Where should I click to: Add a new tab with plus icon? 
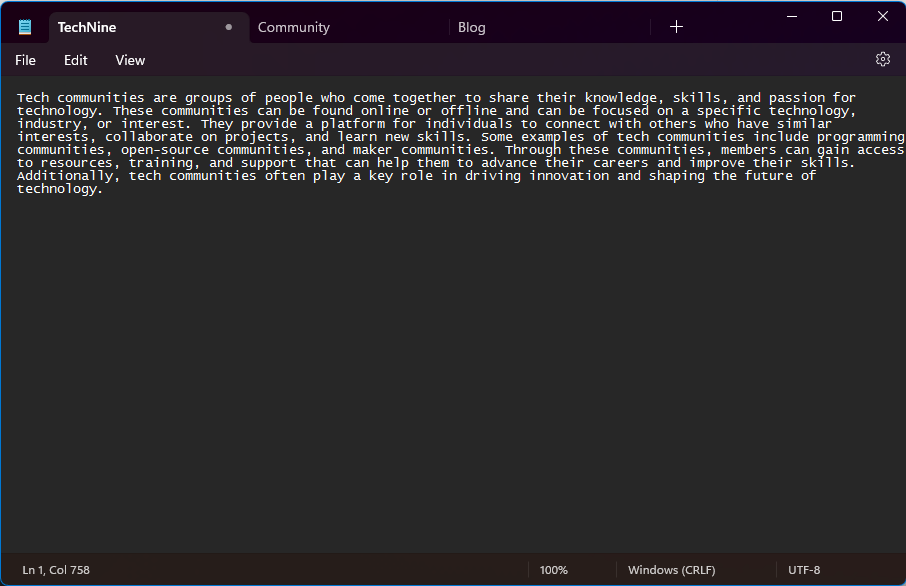click(676, 27)
